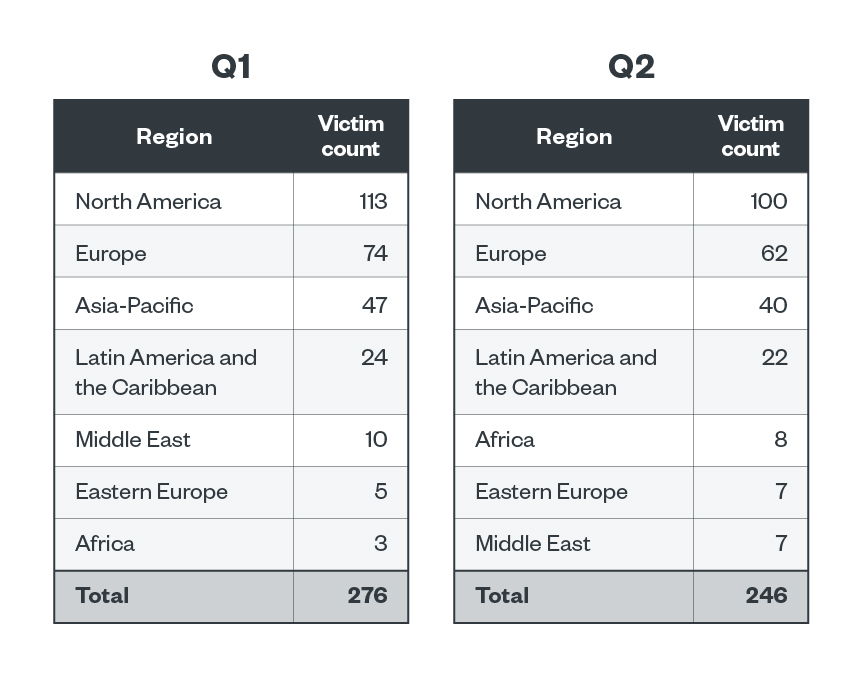
Task: Click Middle East cell in Q2 table
Action: coord(533,543)
